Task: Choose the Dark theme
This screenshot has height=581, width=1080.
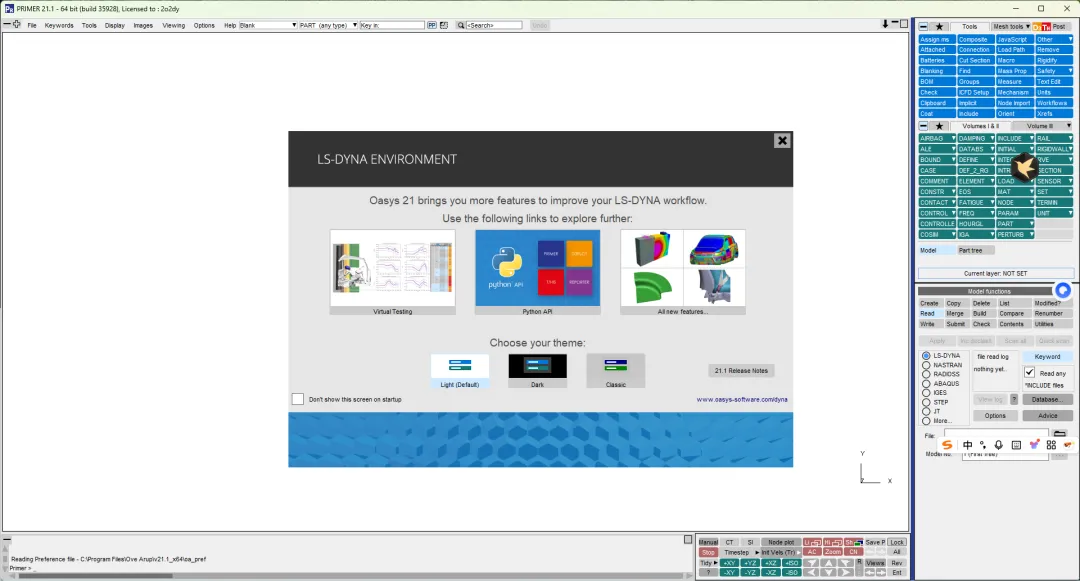Action: click(537, 371)
